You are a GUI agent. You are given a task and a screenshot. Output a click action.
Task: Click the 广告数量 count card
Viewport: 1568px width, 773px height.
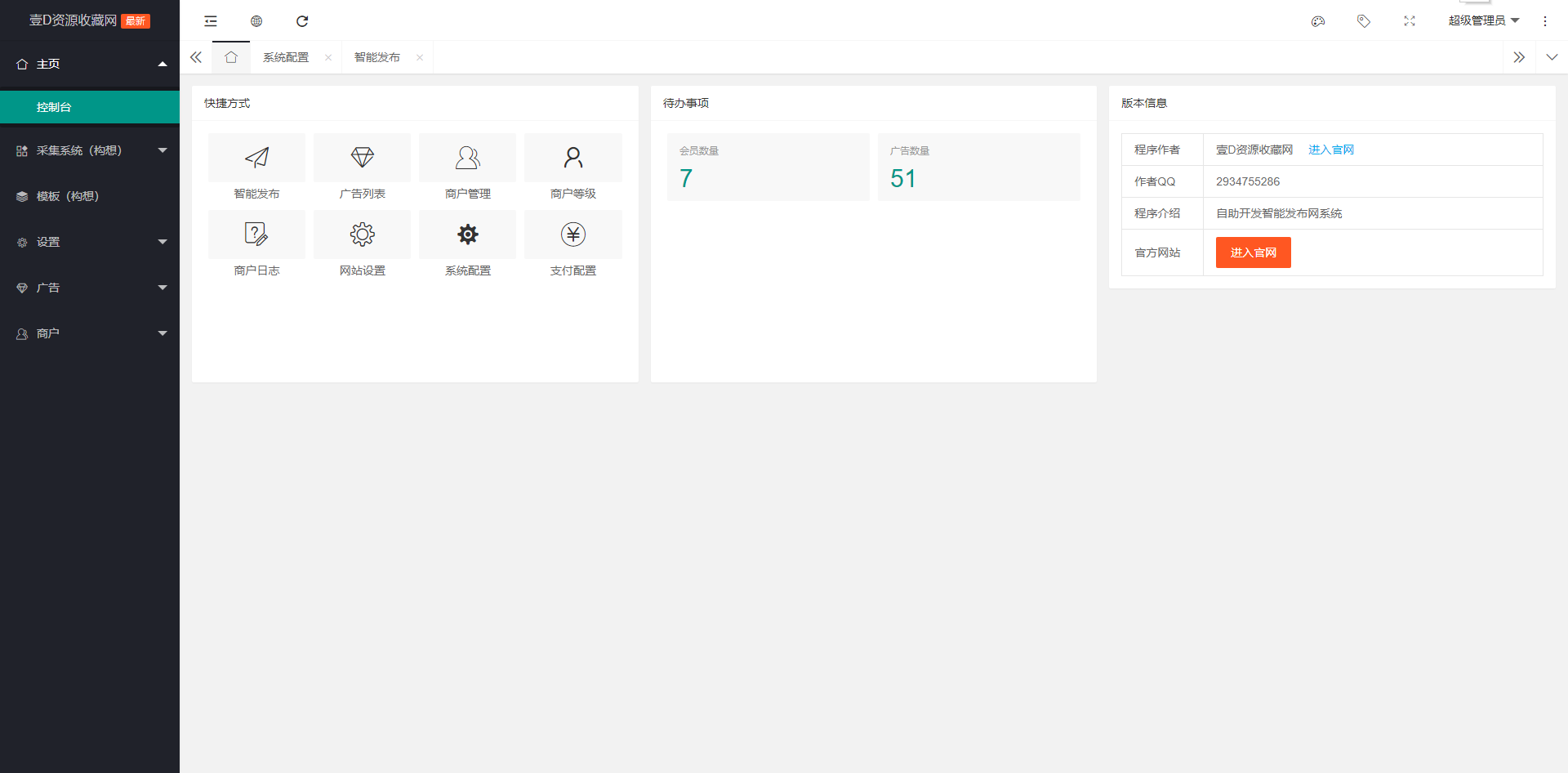click(978, 168)
